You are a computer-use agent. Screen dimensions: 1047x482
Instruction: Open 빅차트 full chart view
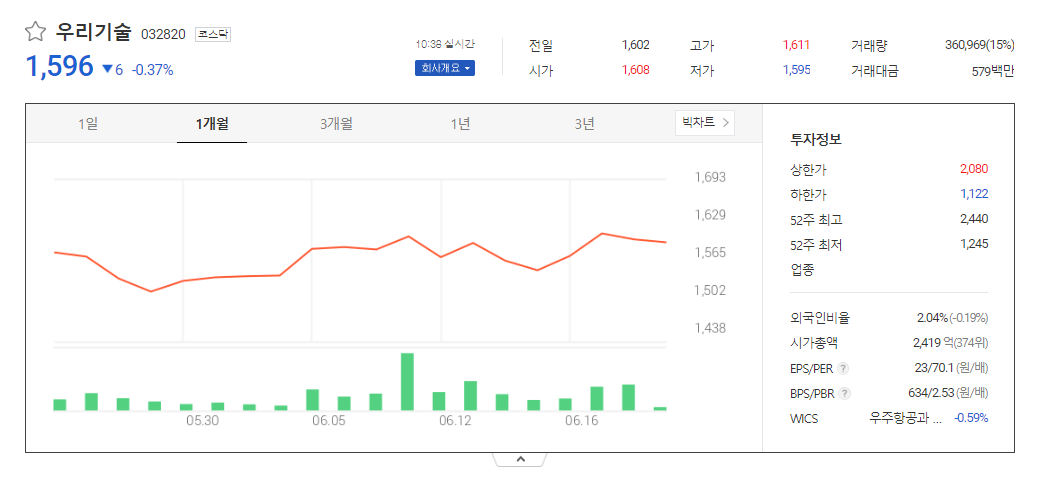pos(704,122)
